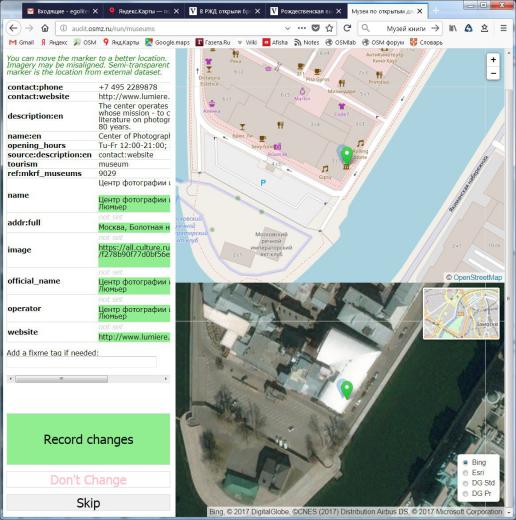Select the DG Std imagery layer
Screen dimensions: 516x520
point(466,483)
